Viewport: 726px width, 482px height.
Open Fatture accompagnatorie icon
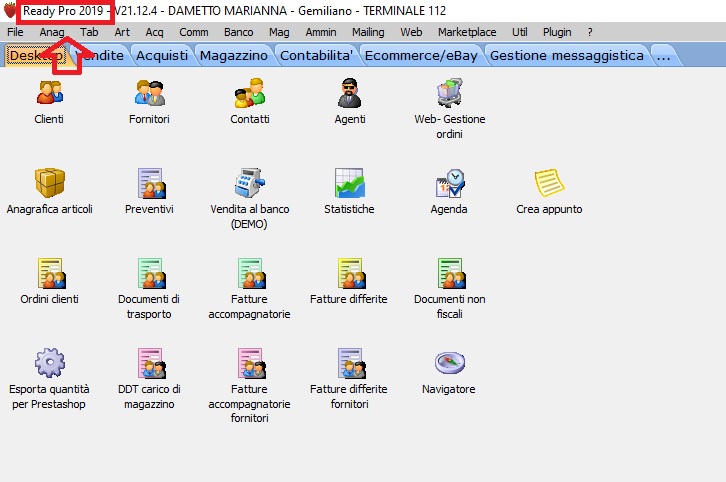[x=251, y=273]
